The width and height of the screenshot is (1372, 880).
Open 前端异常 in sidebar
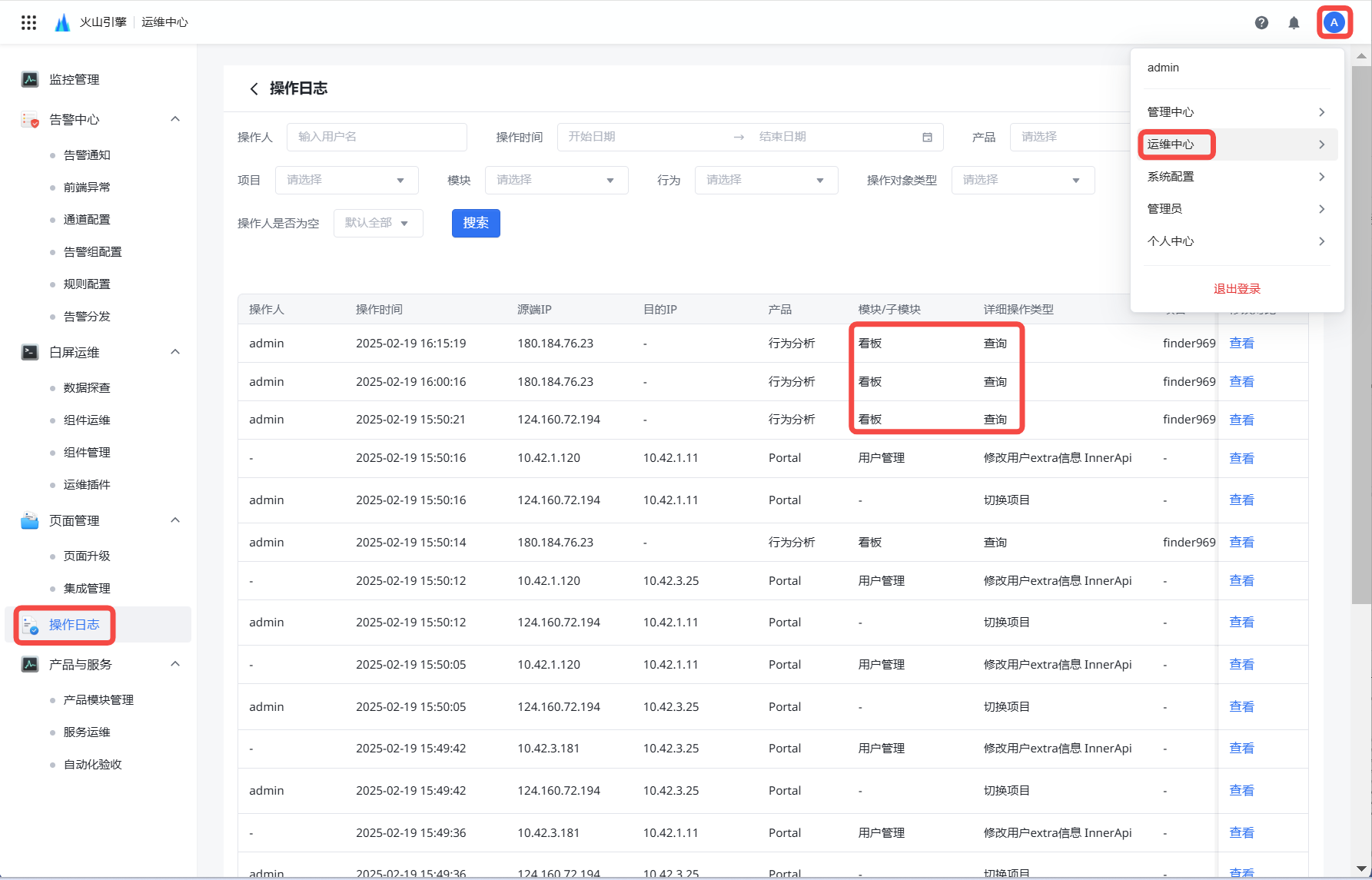[x=87, y=188]
